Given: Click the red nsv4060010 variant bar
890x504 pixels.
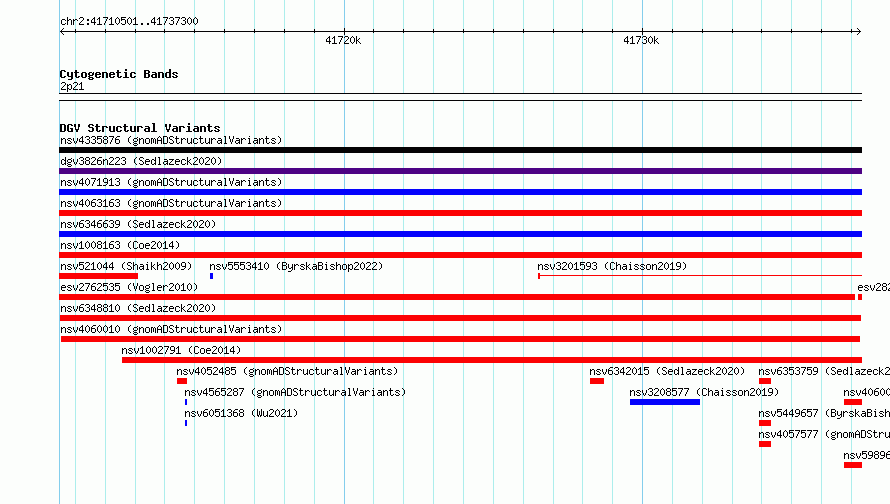Looking at the screenshot, I should click(460, 339).
